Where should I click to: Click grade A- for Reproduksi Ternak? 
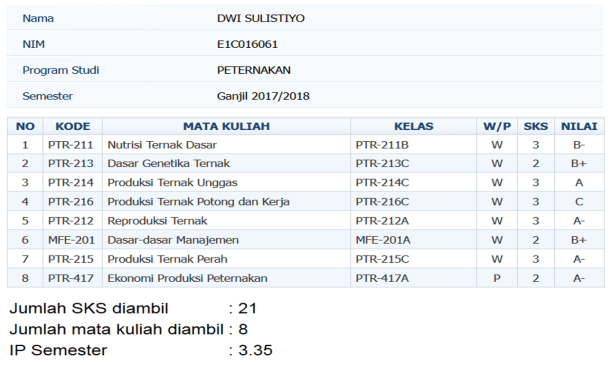(579, 221)
